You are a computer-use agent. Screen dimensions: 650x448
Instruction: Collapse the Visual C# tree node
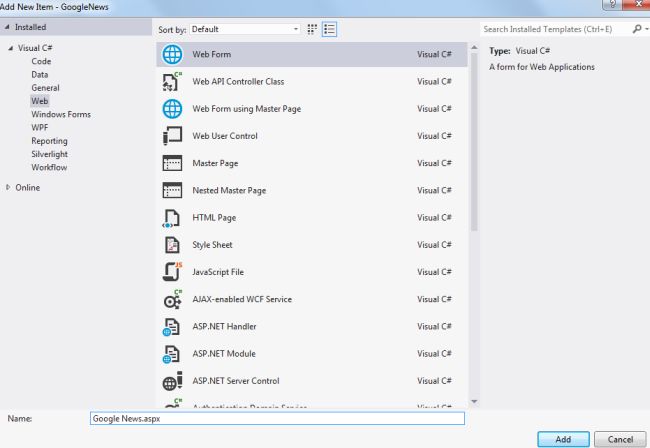click(x=11, y=48)
